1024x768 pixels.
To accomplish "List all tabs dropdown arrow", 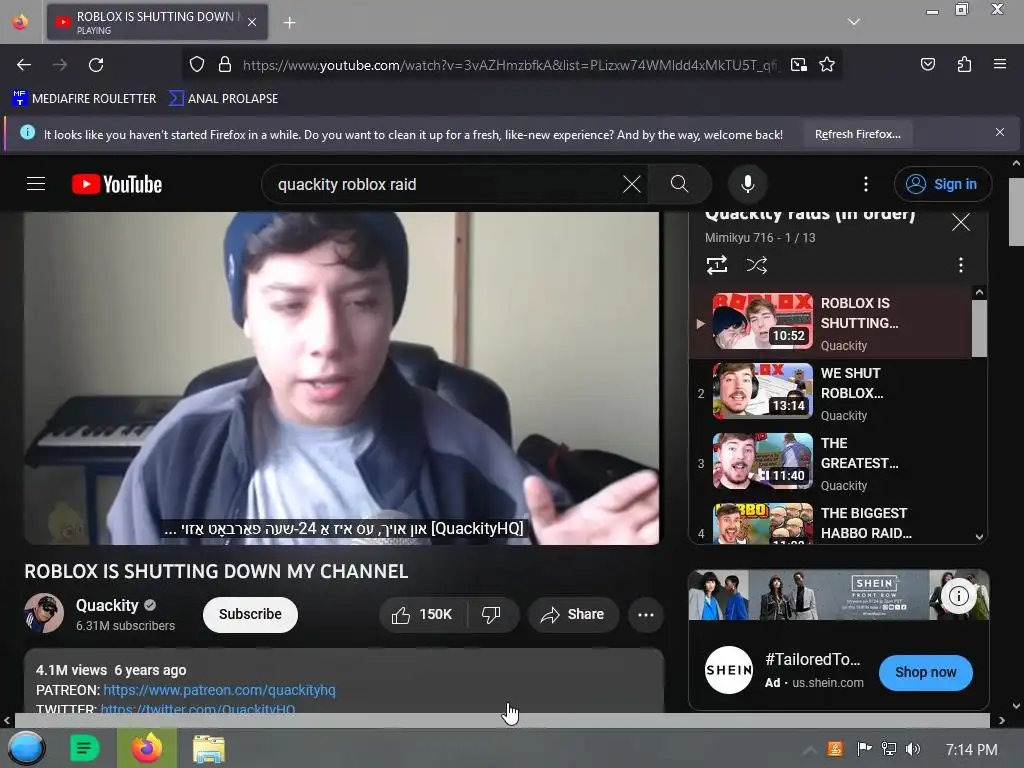I will click(x=854, y=22).
